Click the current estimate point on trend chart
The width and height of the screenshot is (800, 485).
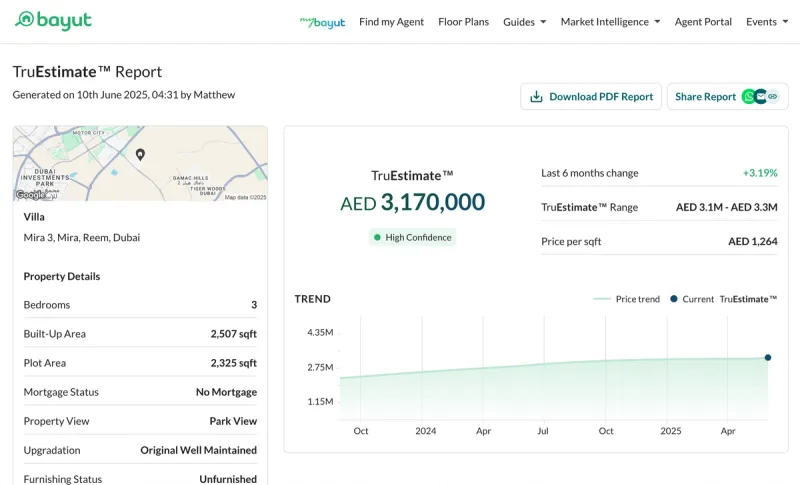(x=768, y=357)
